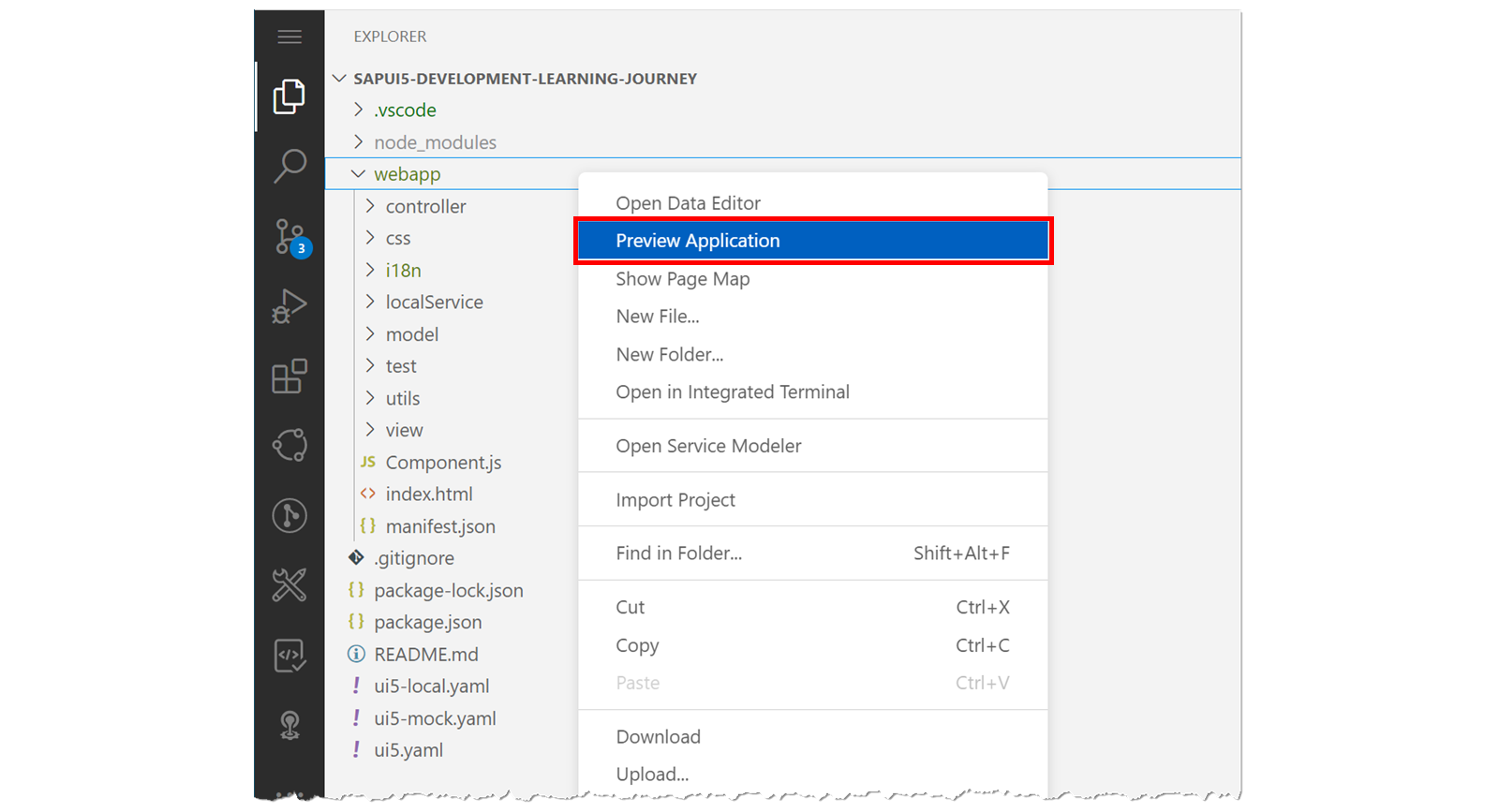The height and width of the screenshot is (812, 1499).
Task: Click the git diamond icon beside .gitignore
Action: point(356,557)
